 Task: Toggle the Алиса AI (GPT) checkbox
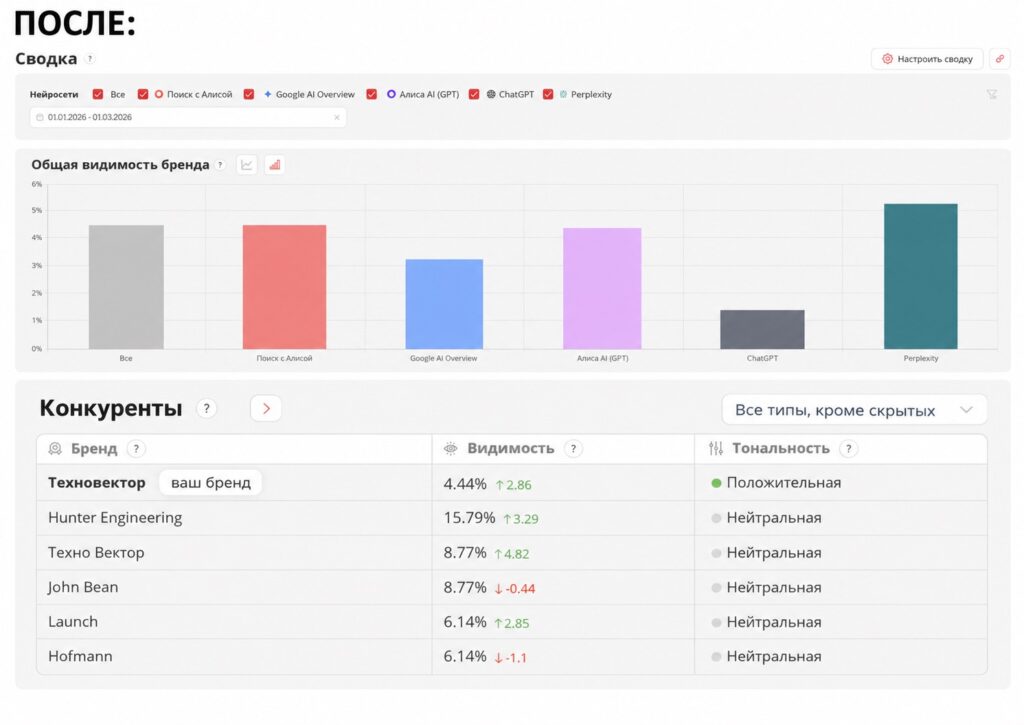(x=372, y=94)
